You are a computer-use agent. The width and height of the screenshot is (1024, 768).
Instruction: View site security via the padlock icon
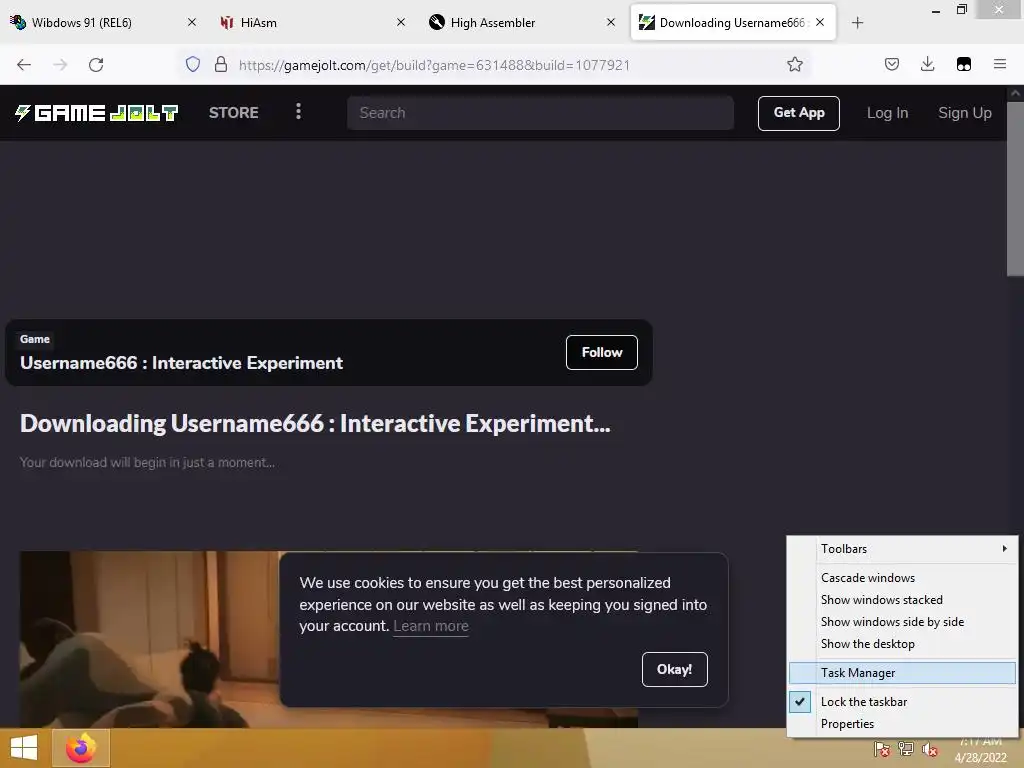pos(221,64)
